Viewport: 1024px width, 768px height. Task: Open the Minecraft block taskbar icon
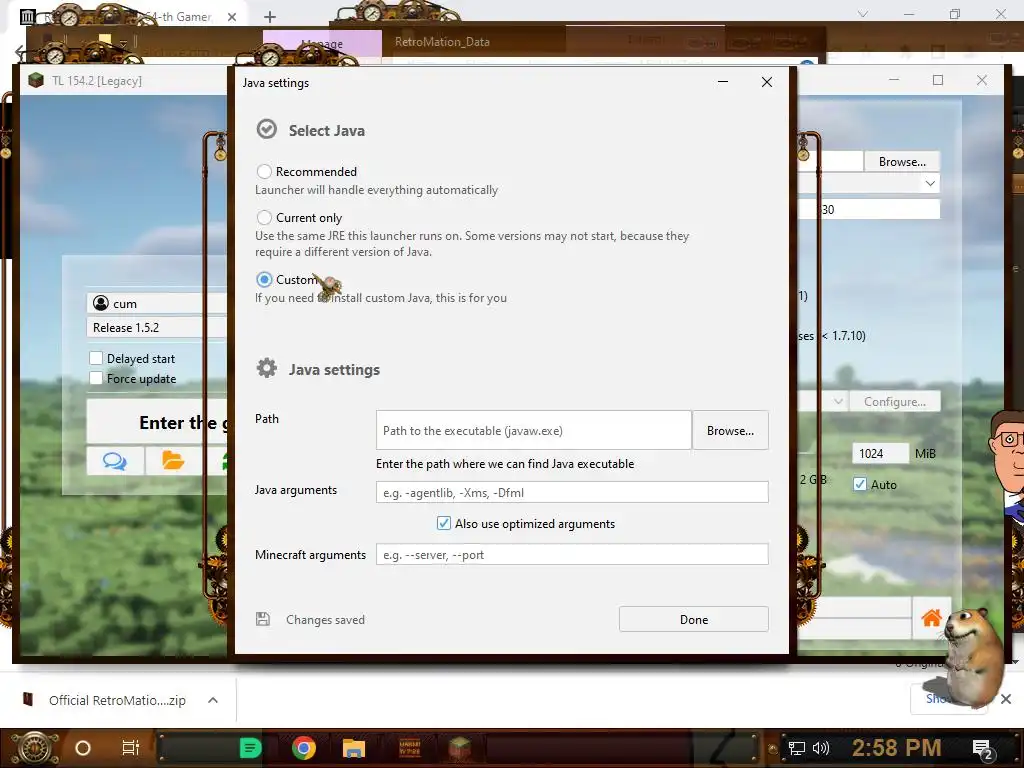tap(459, 748)
